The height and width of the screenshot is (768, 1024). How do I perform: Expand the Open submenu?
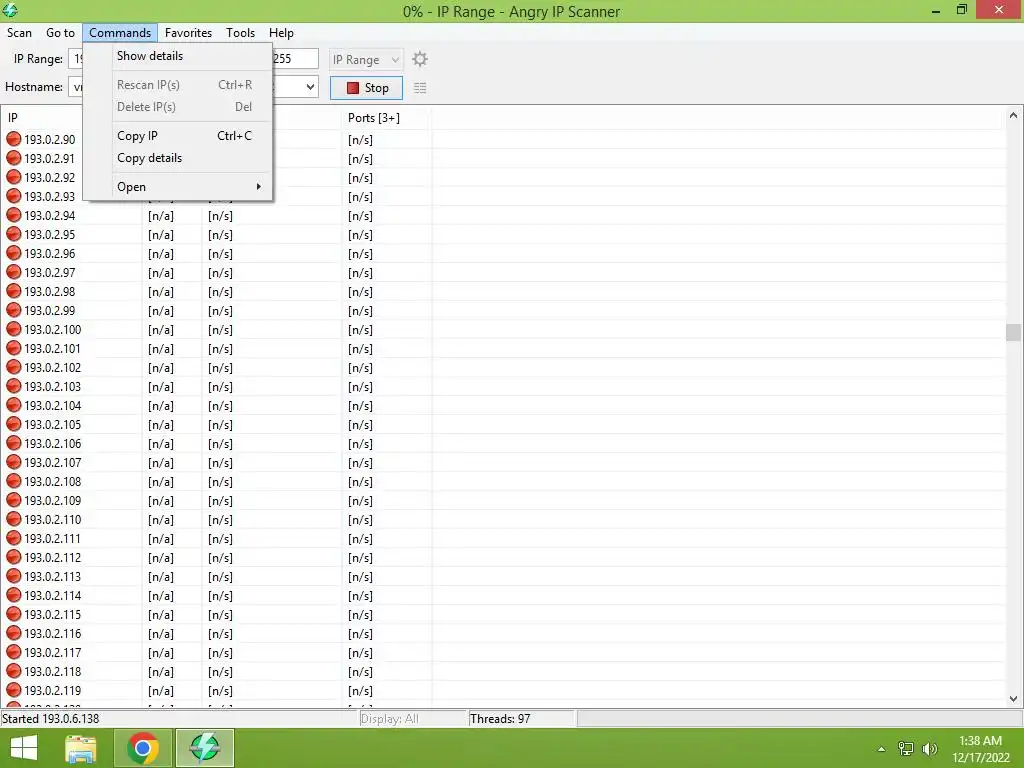coord(189,187)
